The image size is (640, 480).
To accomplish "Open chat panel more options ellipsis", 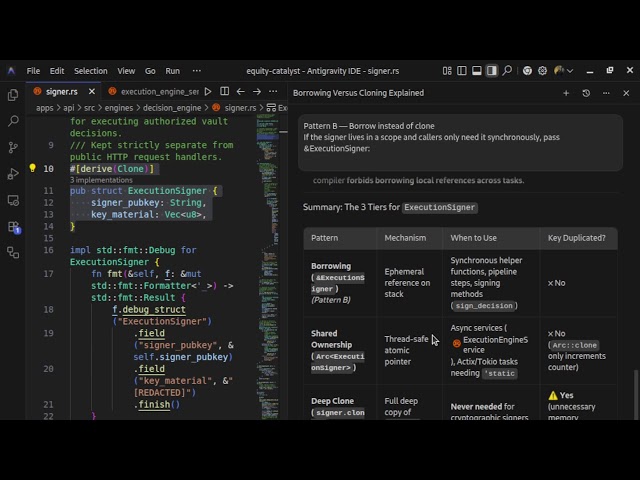I will pos(606,93).
